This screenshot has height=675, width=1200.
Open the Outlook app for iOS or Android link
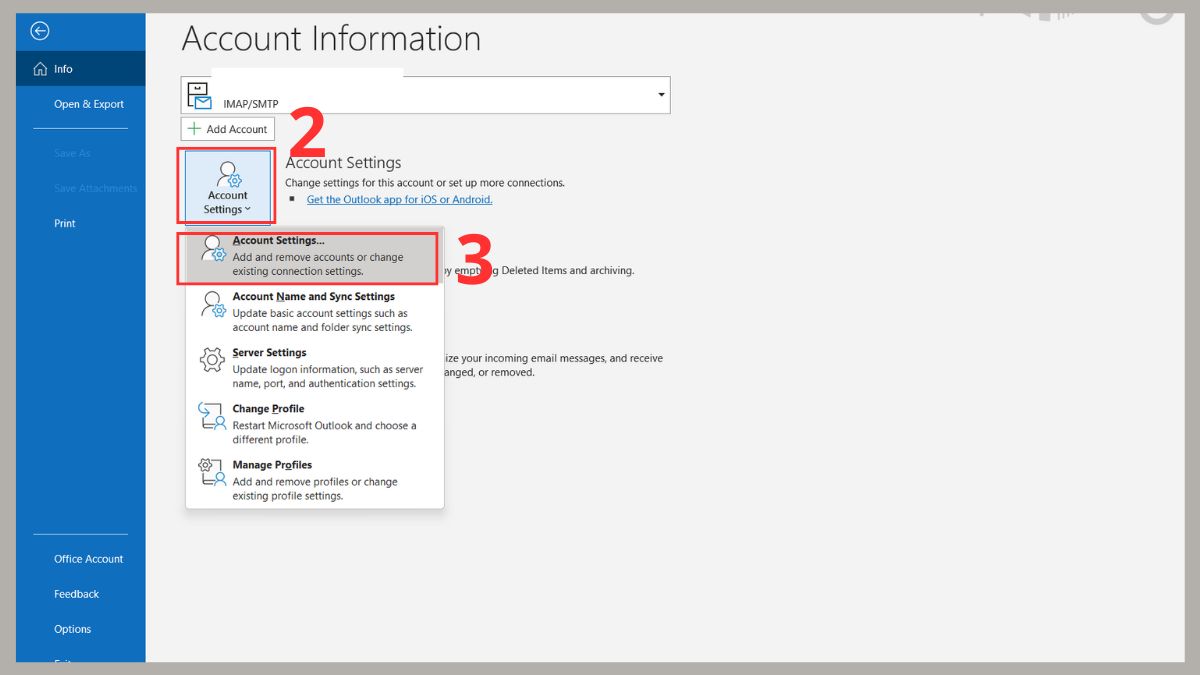pyautogui.click(x=398, y=199)
